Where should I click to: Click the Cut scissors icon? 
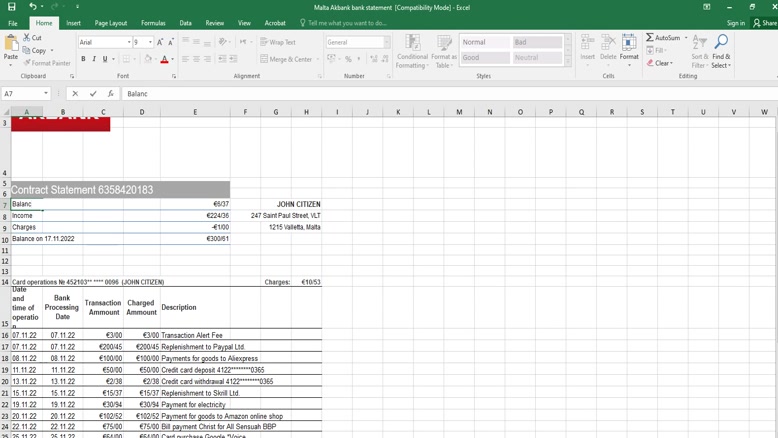pyautogui.click(x=27, y=38)
